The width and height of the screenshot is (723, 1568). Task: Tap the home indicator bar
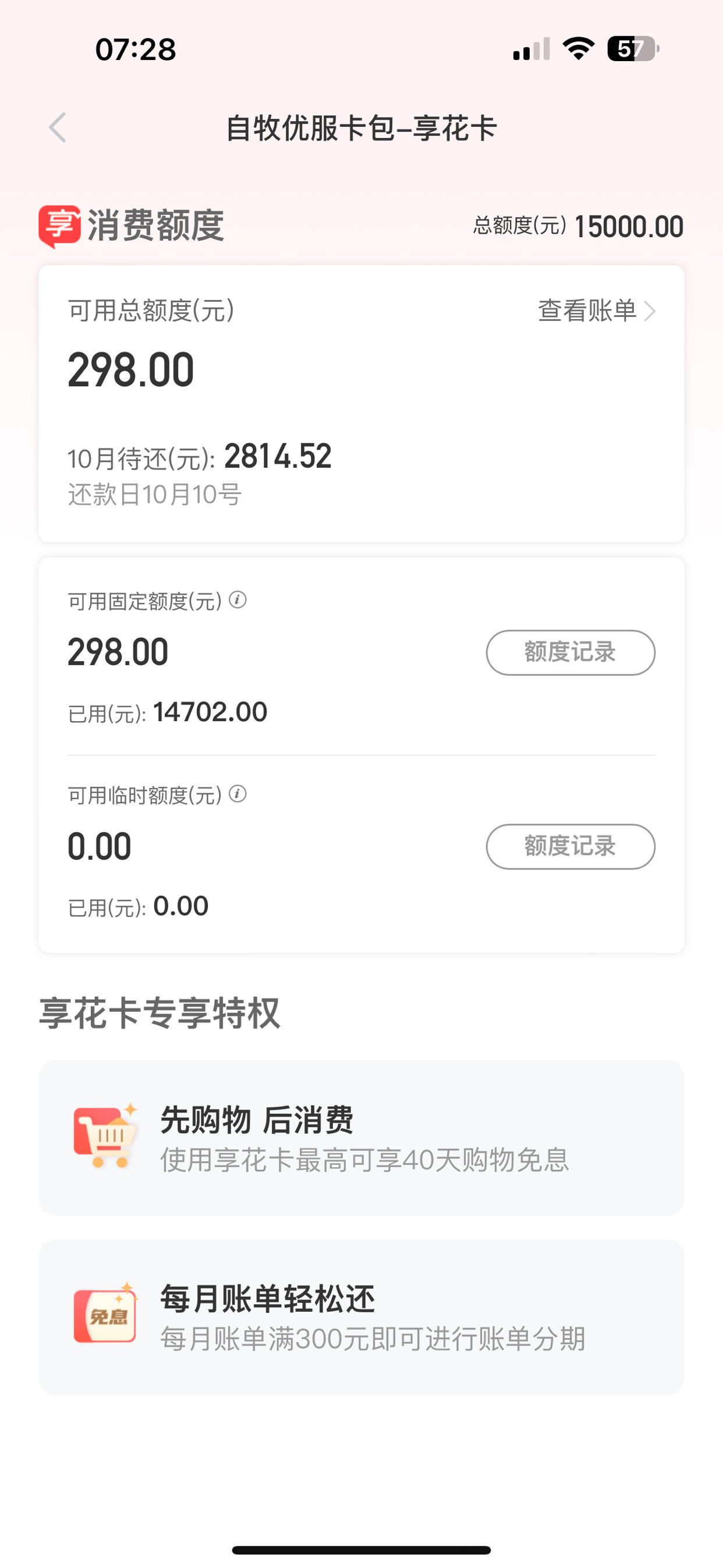click(361, 1550)
